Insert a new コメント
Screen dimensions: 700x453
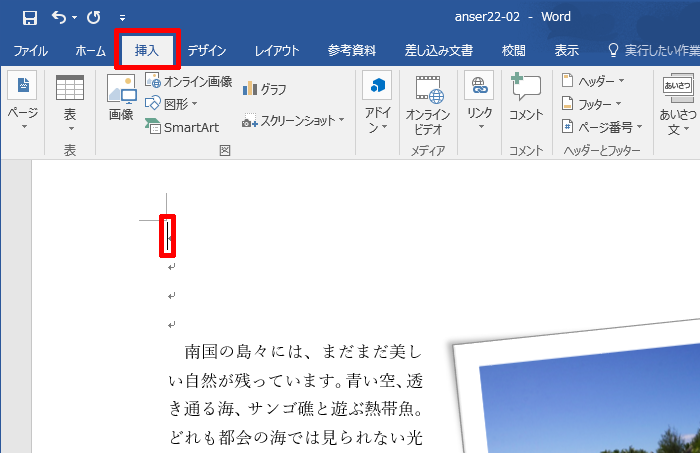click(x=526, y=96)
